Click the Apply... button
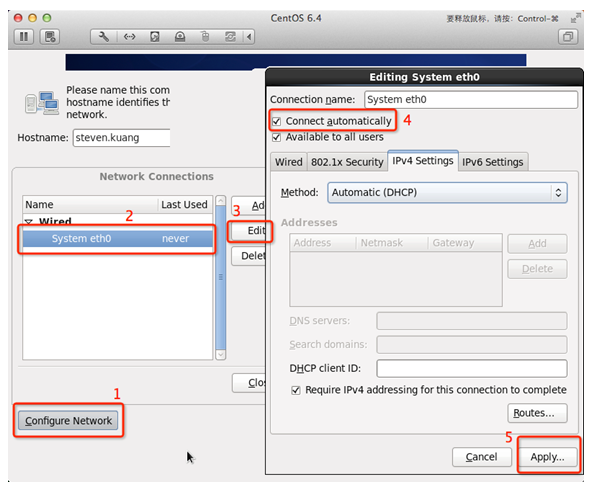 [547, 457]
